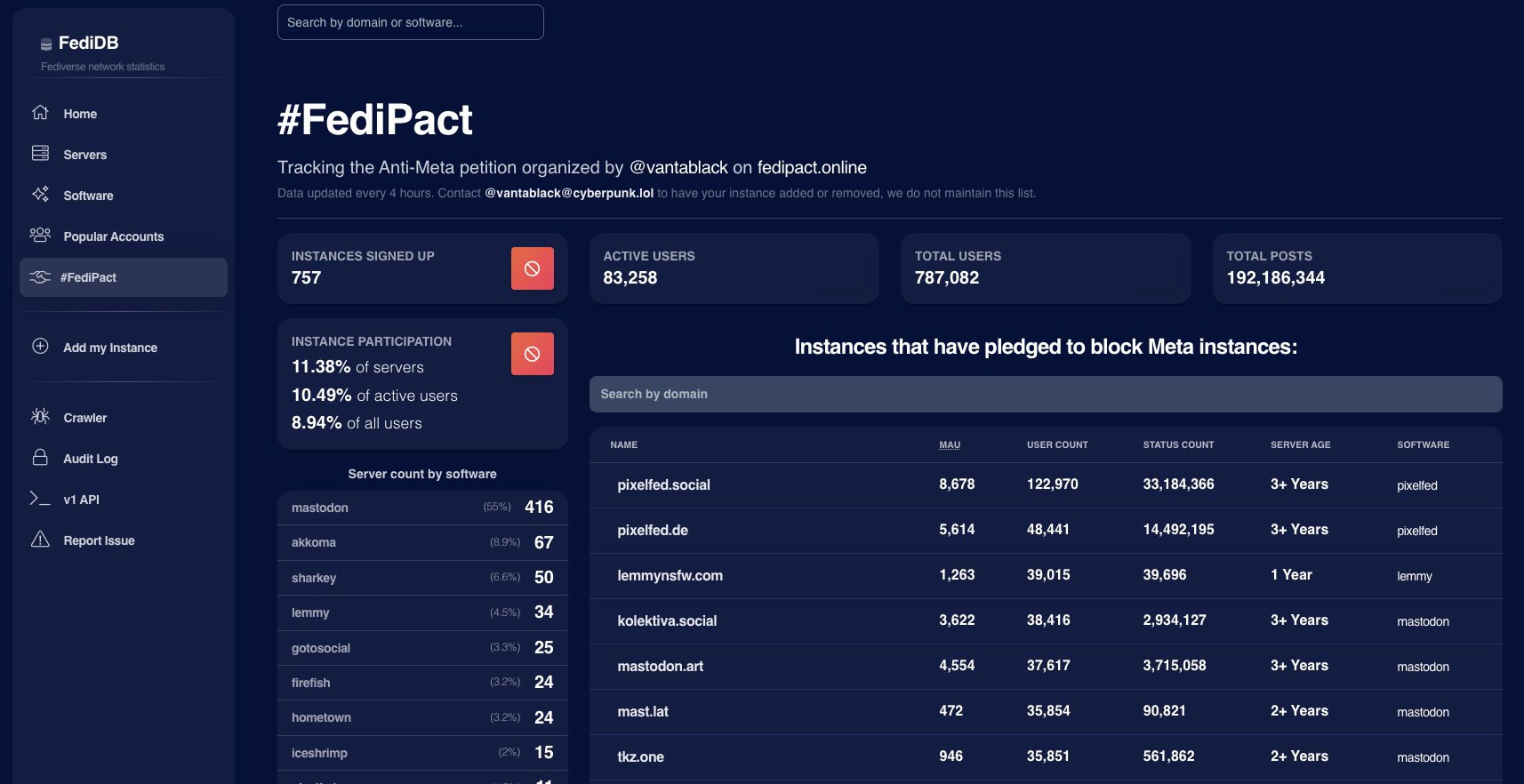Viewport: 1524px width, 784px height.
Task: Select the akkoma software count row
Action: 422,542
